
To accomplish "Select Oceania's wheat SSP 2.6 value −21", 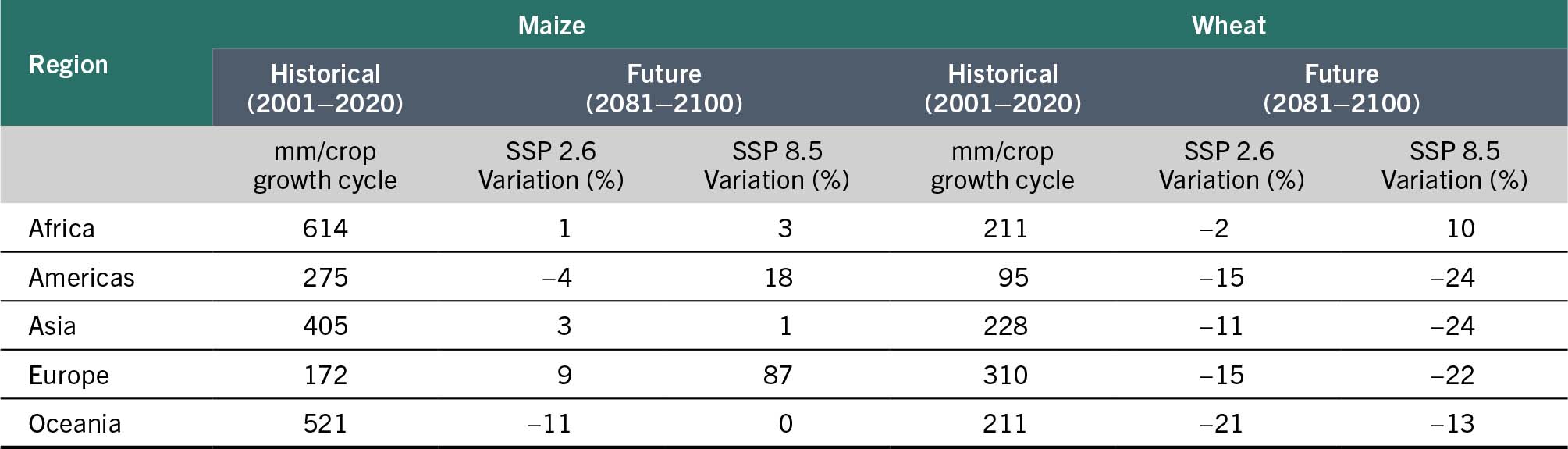I will pos(1221,424).
